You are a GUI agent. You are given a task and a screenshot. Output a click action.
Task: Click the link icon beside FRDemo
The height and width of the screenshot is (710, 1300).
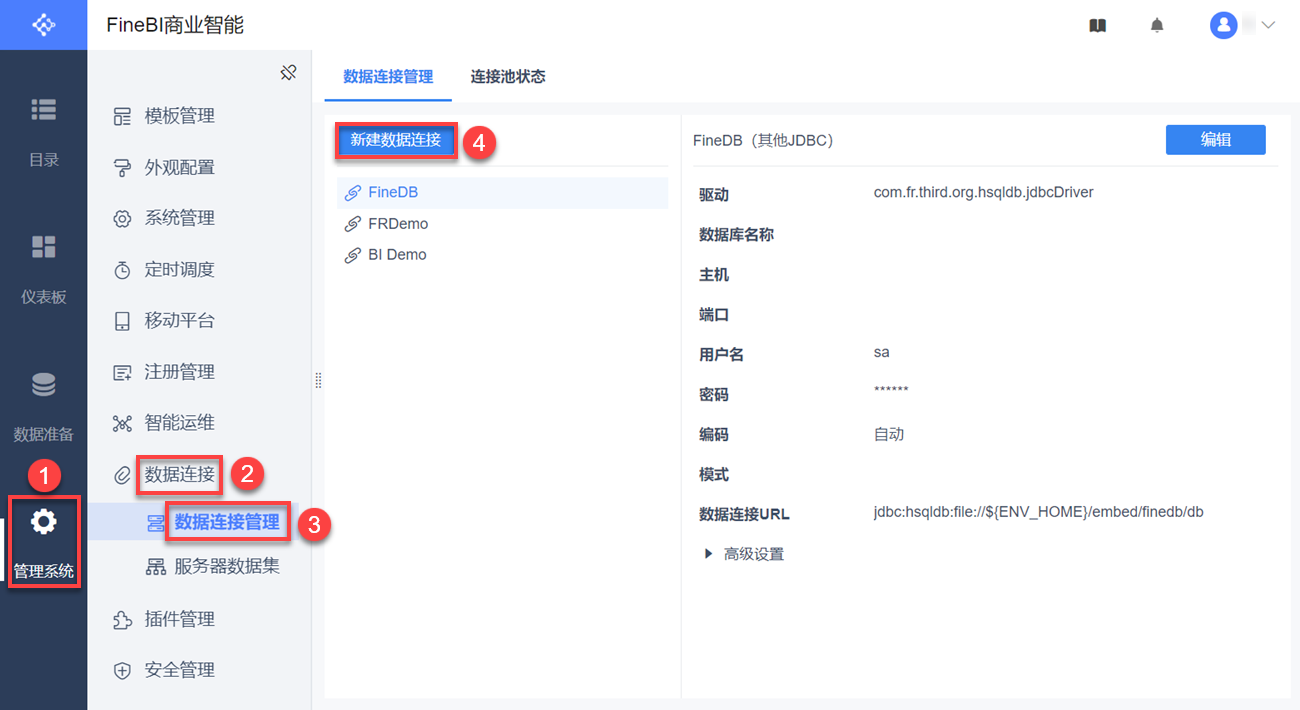pyautogui.click(x=352, y=224)
